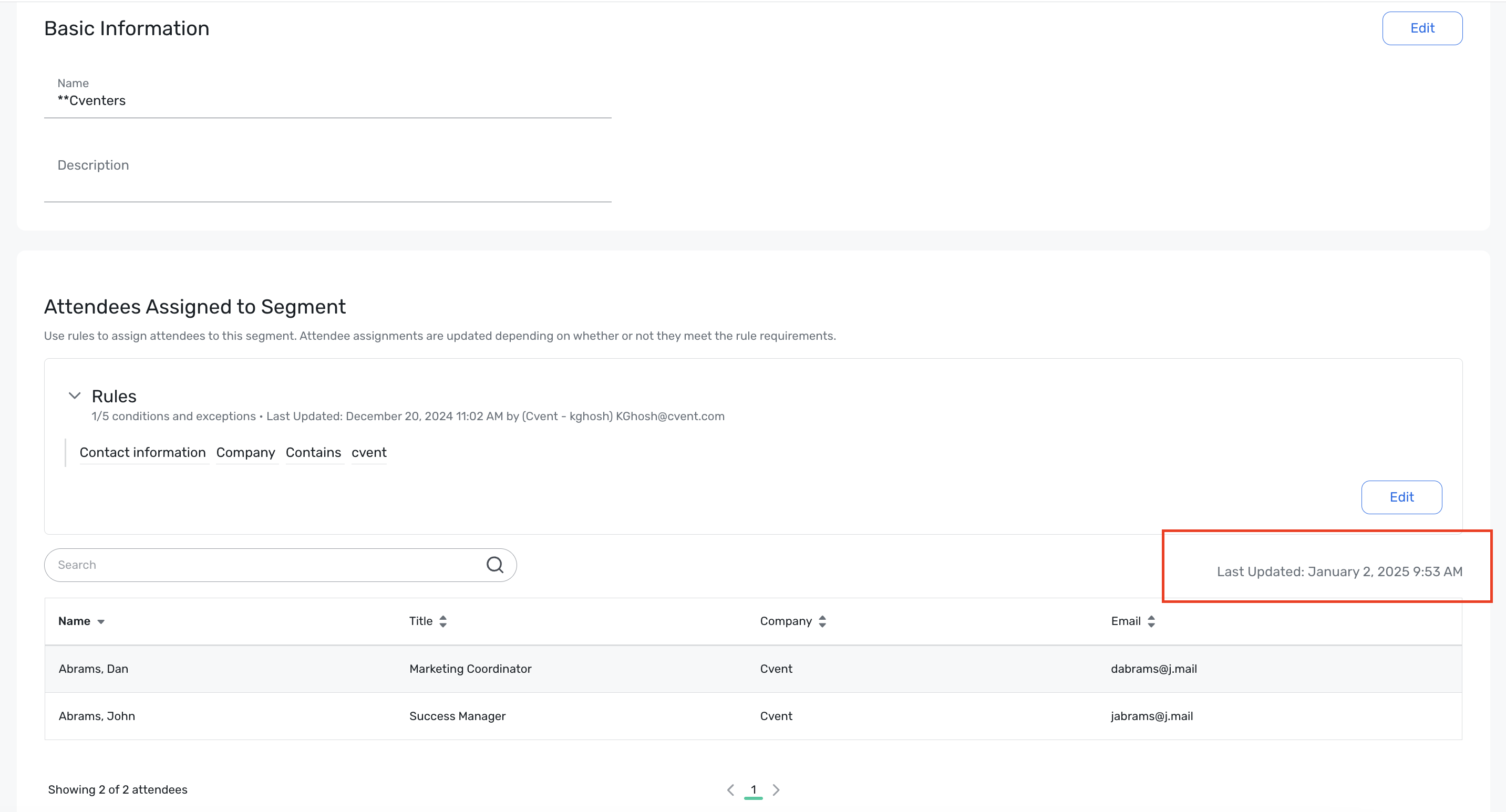Click Cvent company in John's row
This screenshot has height=812, width=1506.
coord(776,716)
